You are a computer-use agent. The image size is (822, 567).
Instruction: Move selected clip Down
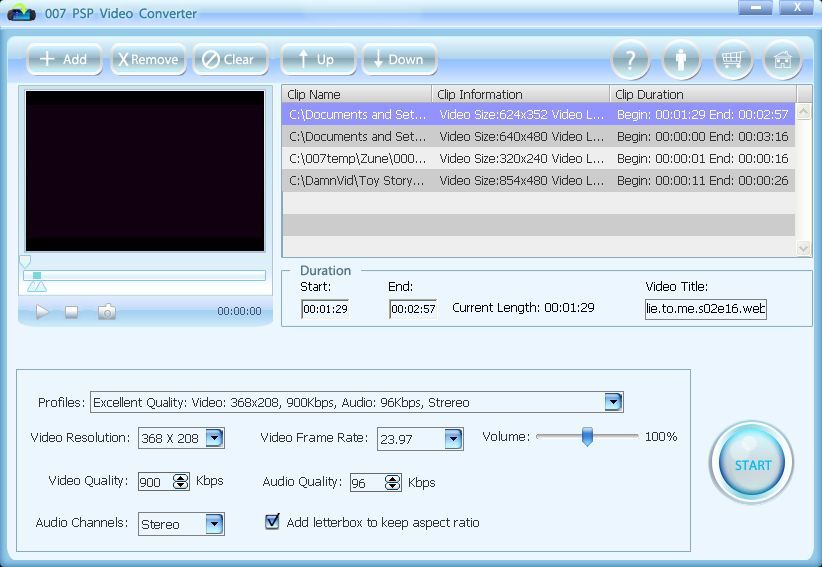click(x=399, y=59)
